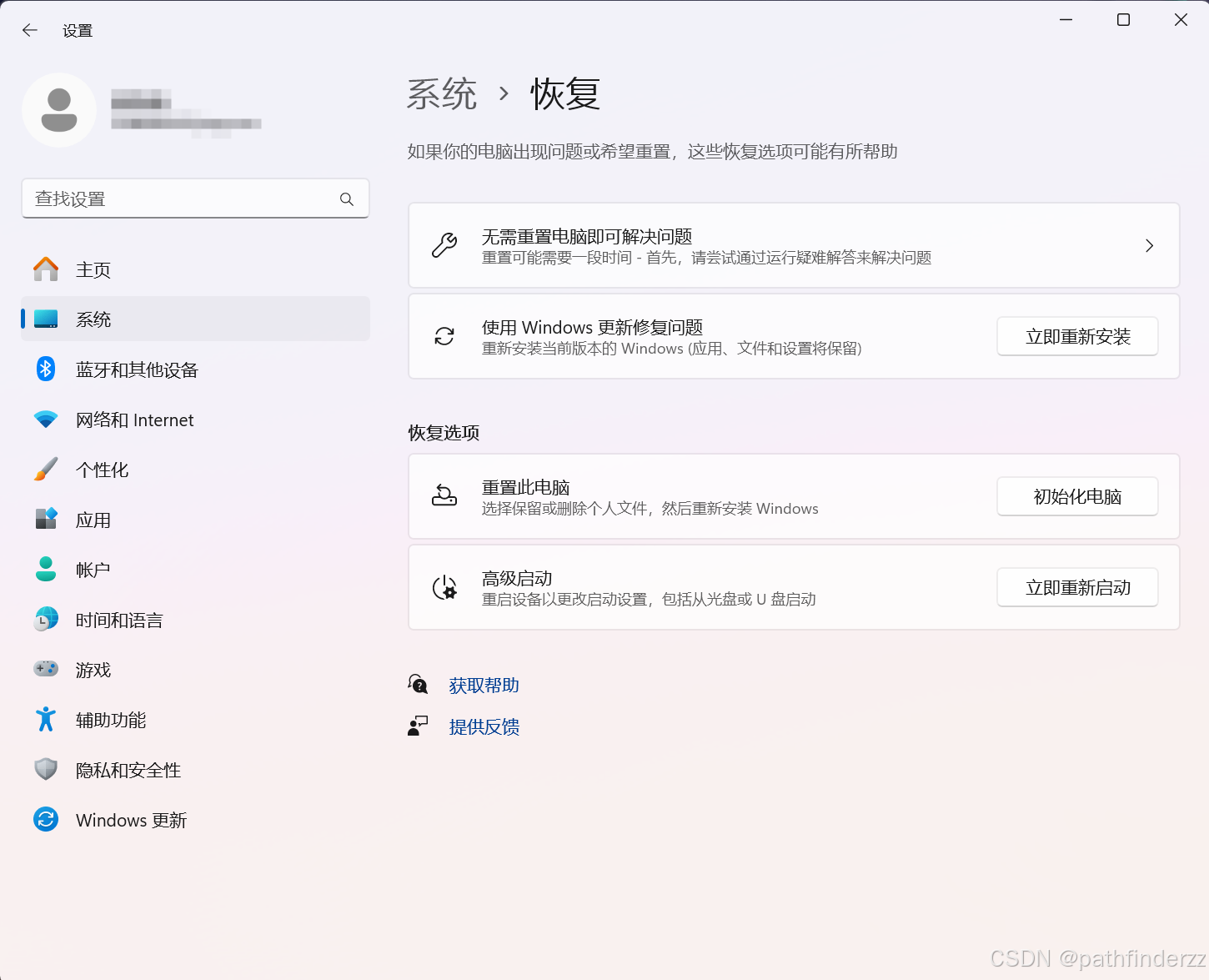The height and width of the screenshot is (980, 1209).
Task: Open the 主页 menu item
Action: click(195, 269)
